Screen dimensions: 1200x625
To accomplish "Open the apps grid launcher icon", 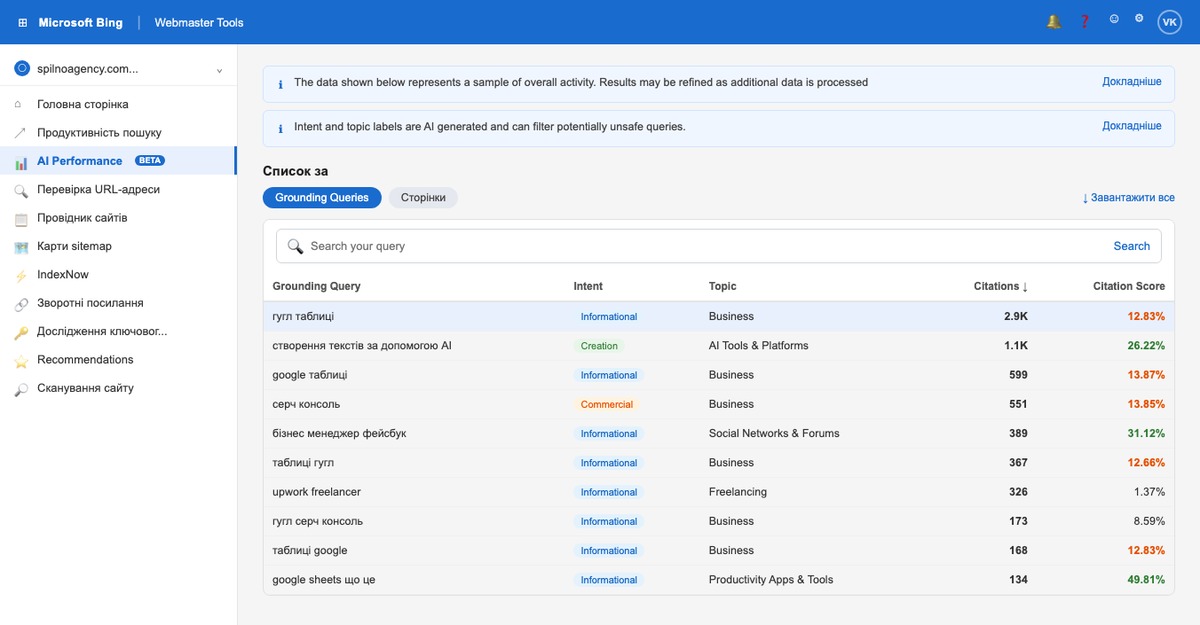I will click(x=23, y=22).
